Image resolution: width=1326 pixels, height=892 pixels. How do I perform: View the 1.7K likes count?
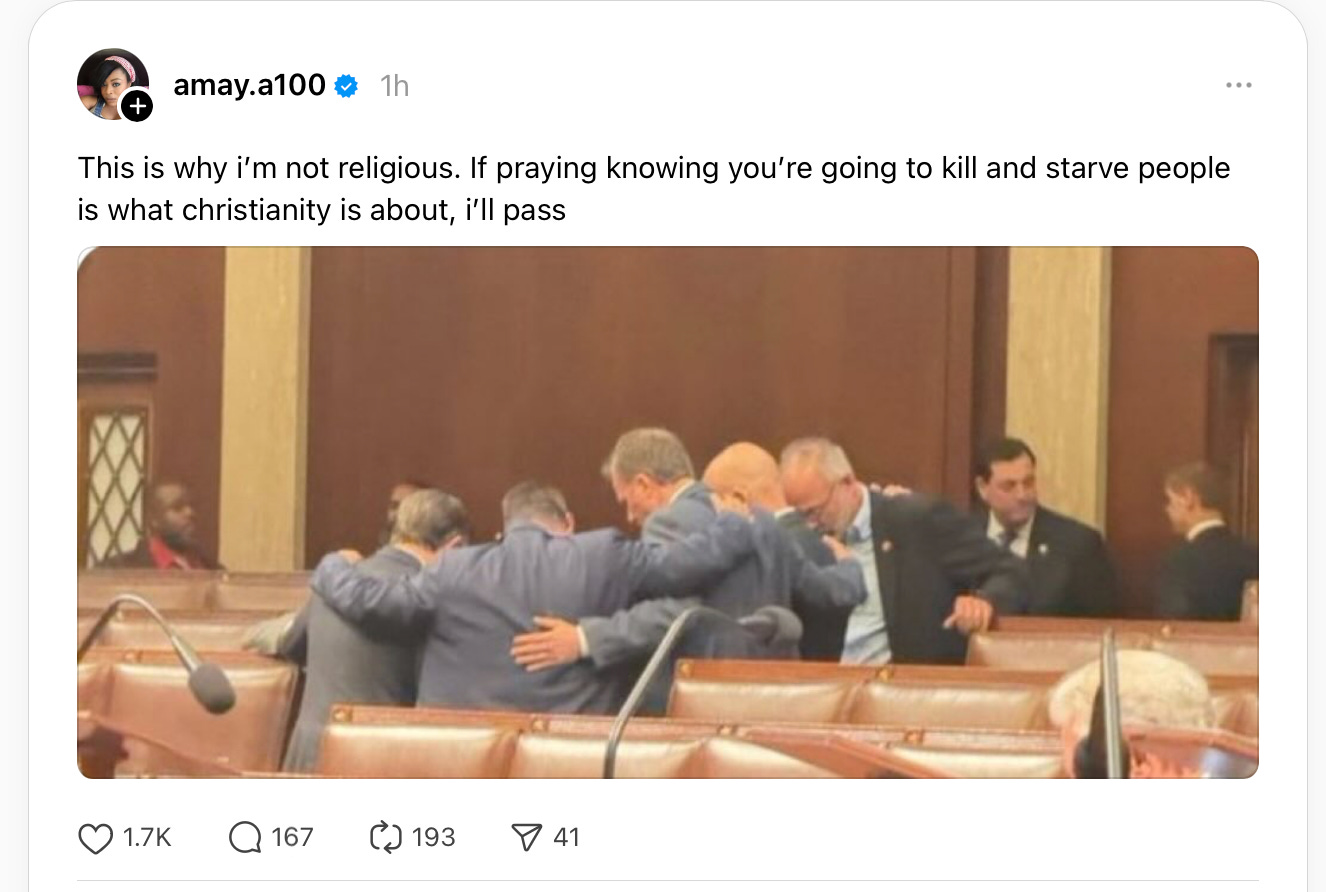coord(147,837)
